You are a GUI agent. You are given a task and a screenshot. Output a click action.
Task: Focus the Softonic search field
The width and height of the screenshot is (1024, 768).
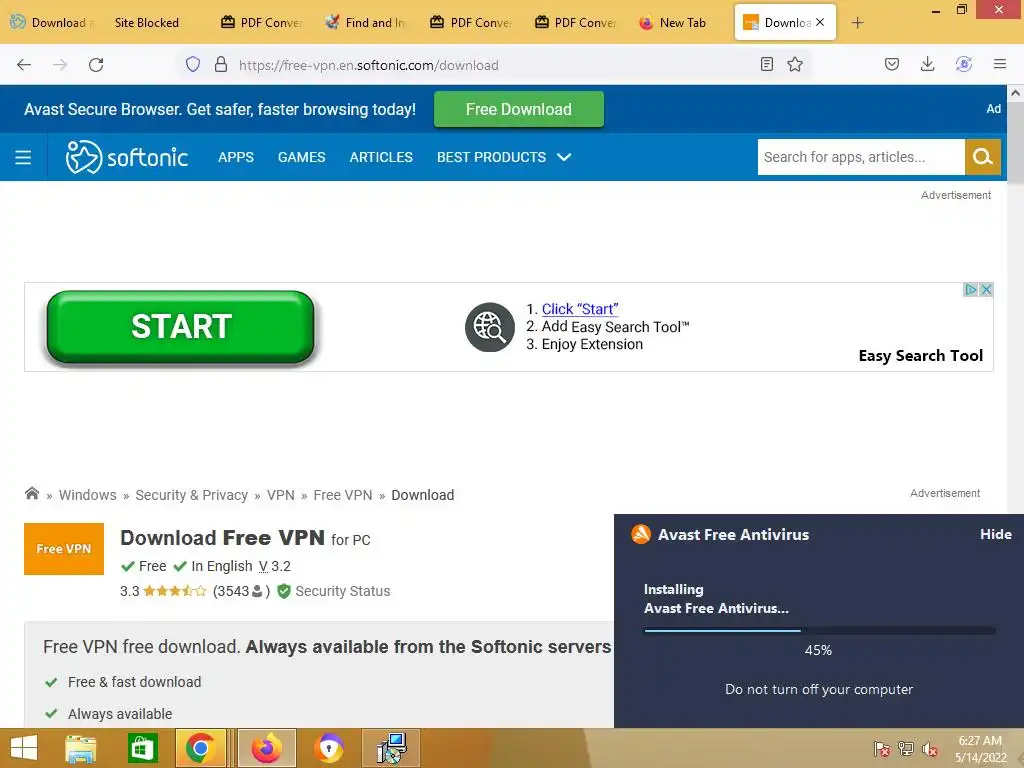pyautogui.click(x=861, y=157)
